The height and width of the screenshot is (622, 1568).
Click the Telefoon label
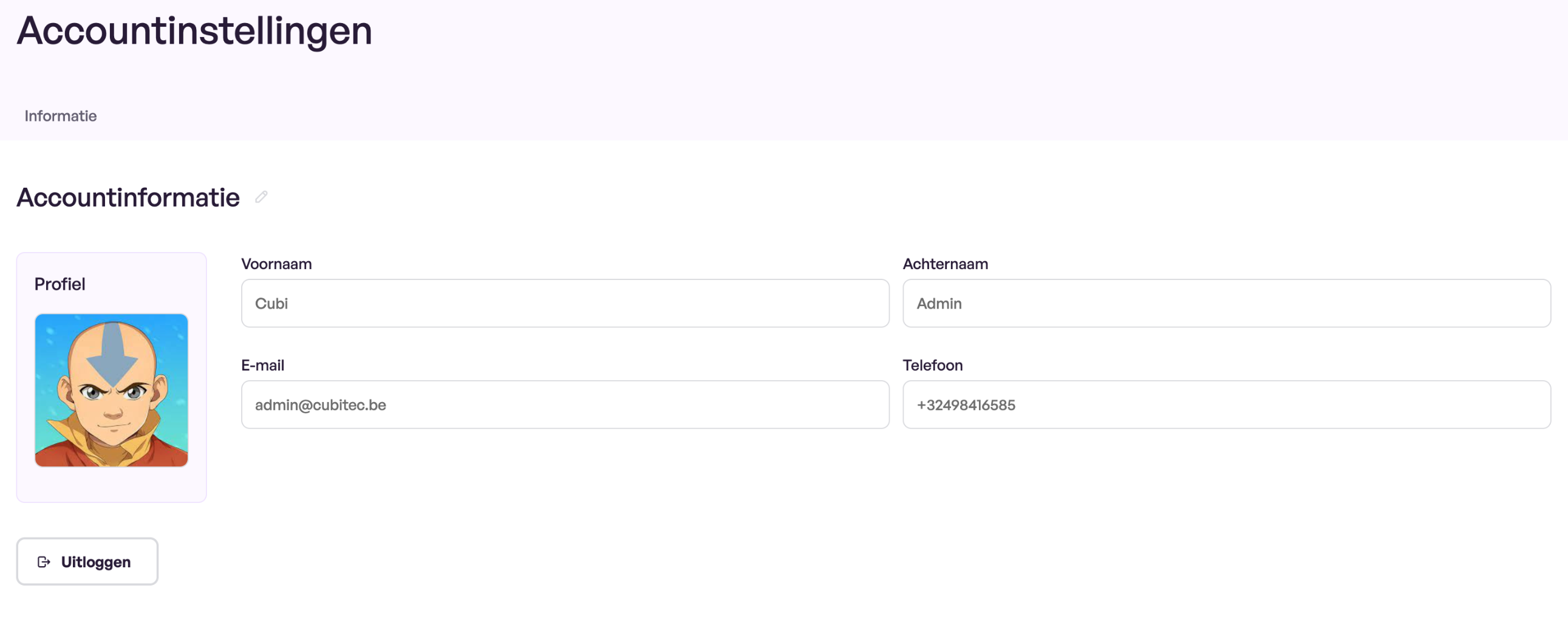pyautogui.click(x=933, y=365)
